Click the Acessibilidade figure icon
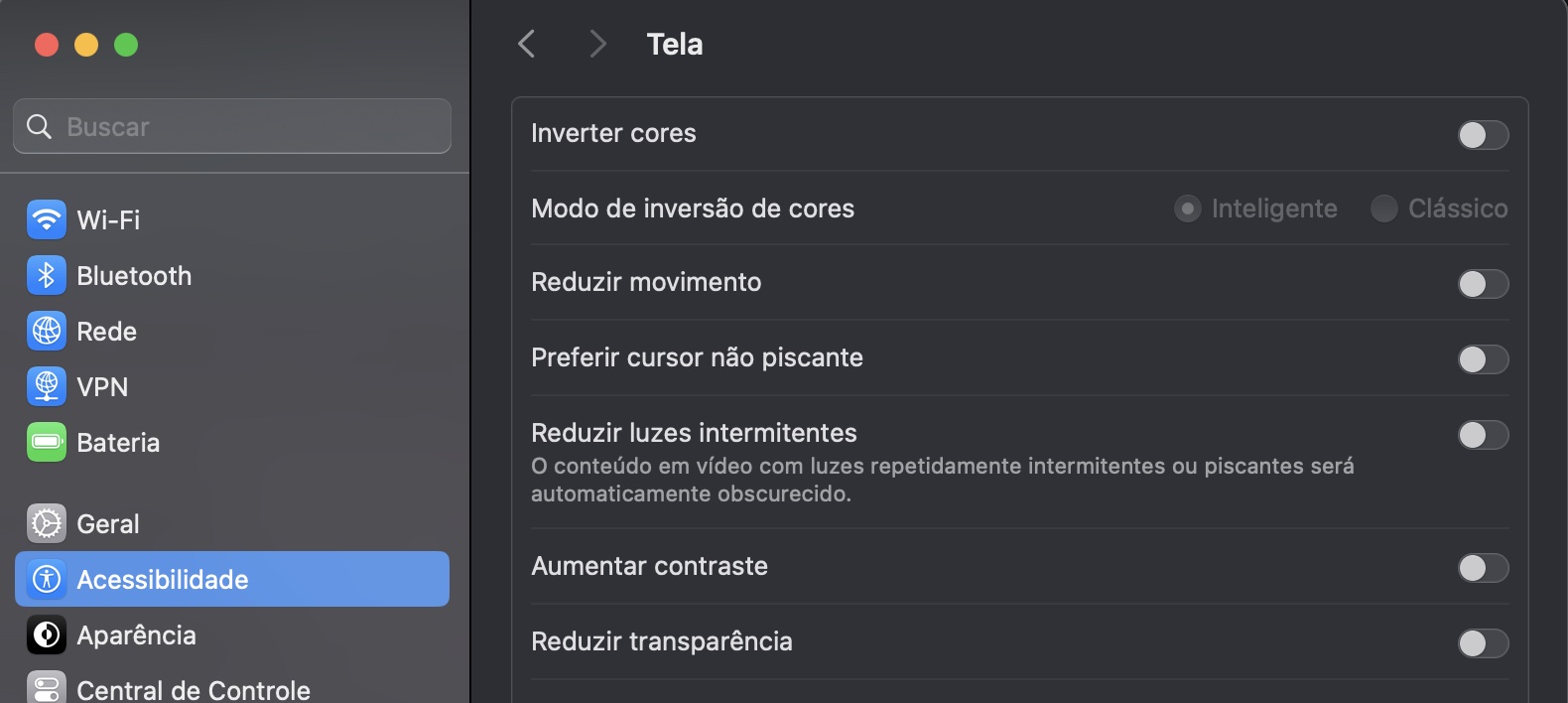Viewport: 1568px width, 703px height. 46,579
